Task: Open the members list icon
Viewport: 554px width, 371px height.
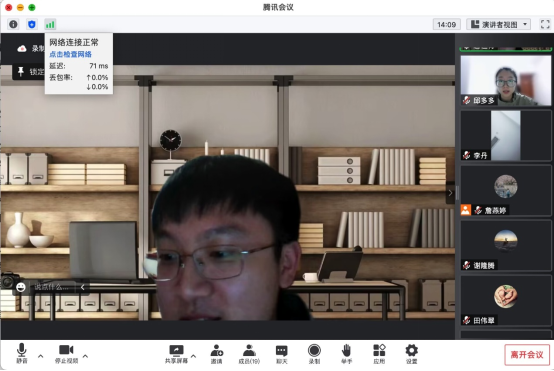Action: [x=249, y=354]
